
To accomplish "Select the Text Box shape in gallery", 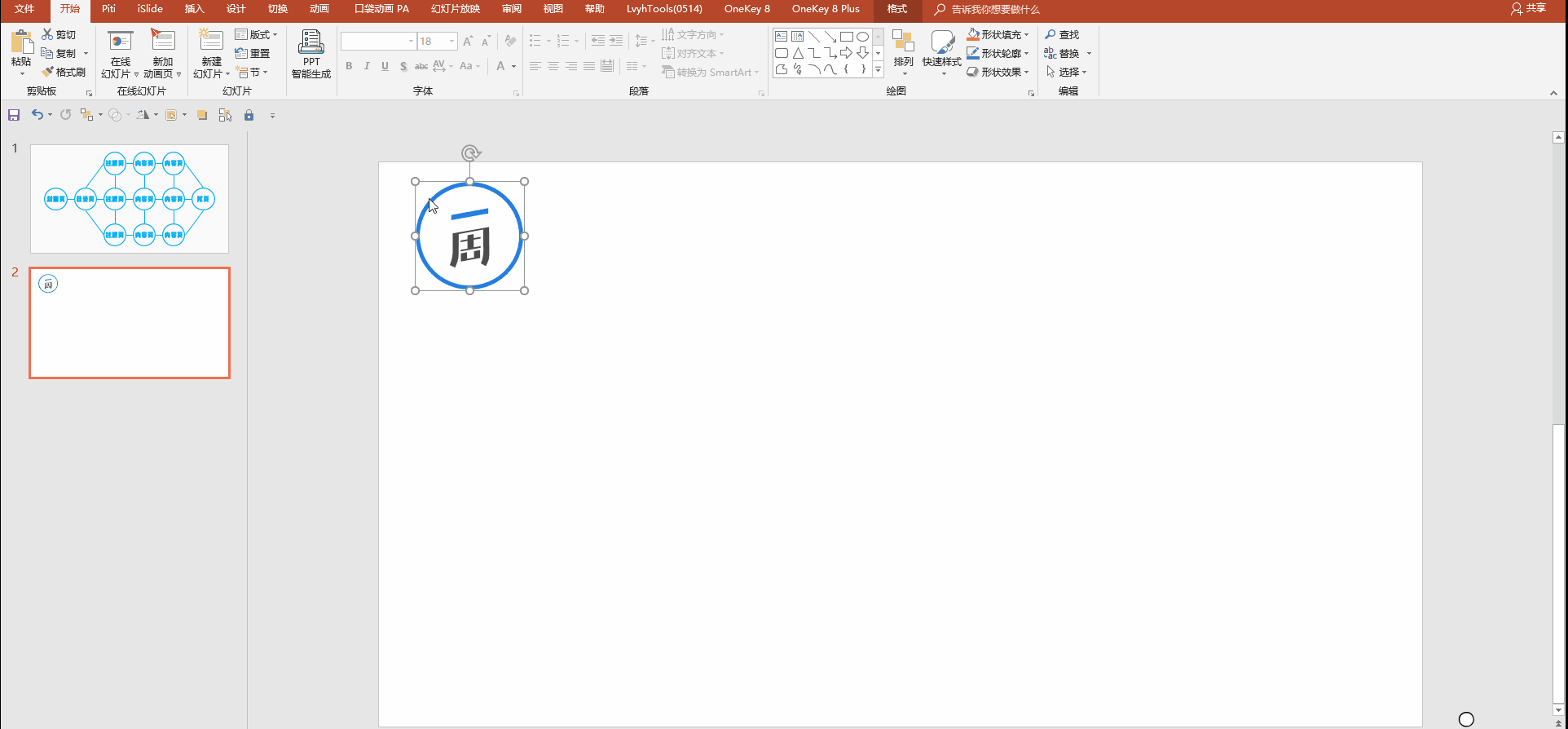I will [x=782, y=37].
